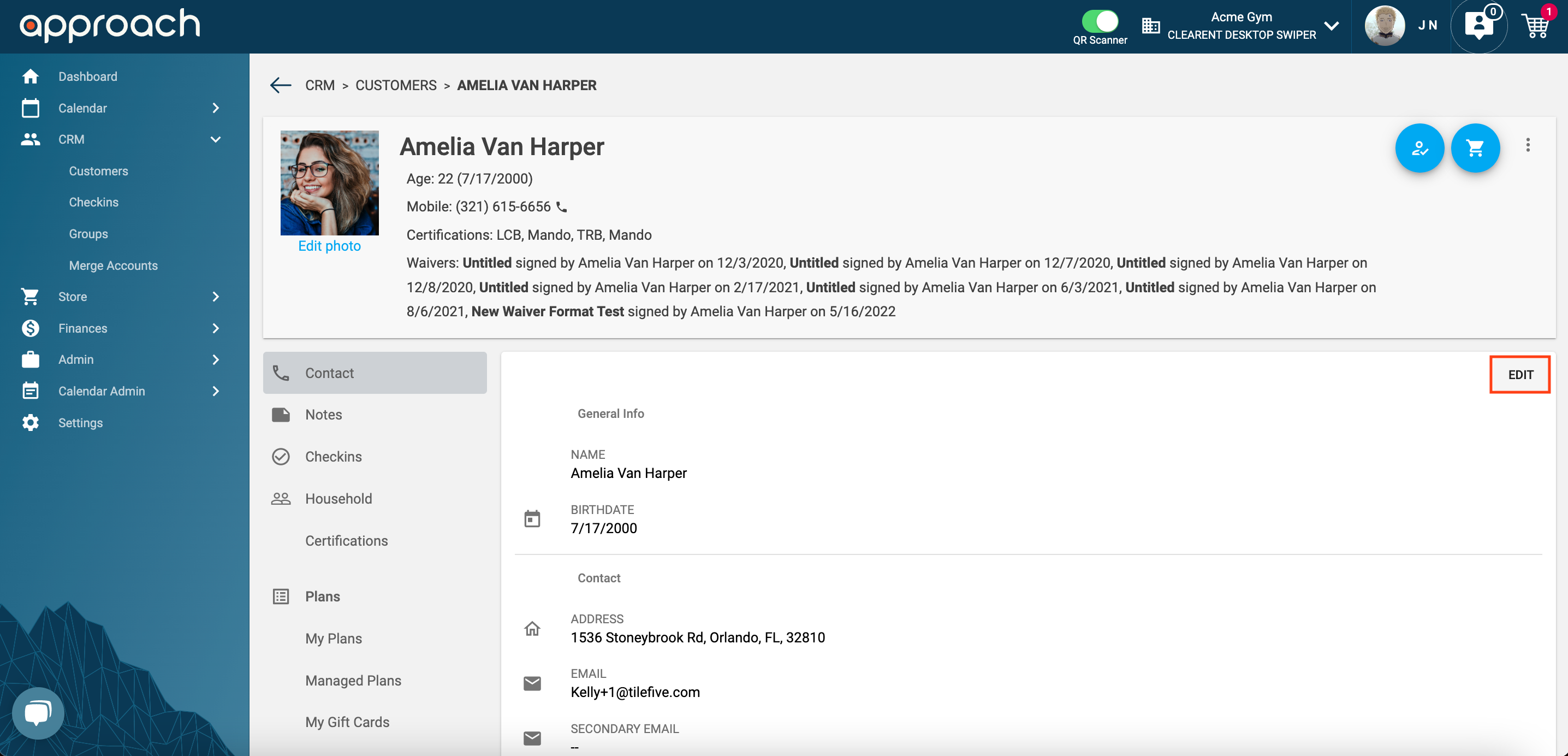The image size is (1568, 756).
Task: Open the My Gift Cards tab
Action: click(x=375, y=722)
